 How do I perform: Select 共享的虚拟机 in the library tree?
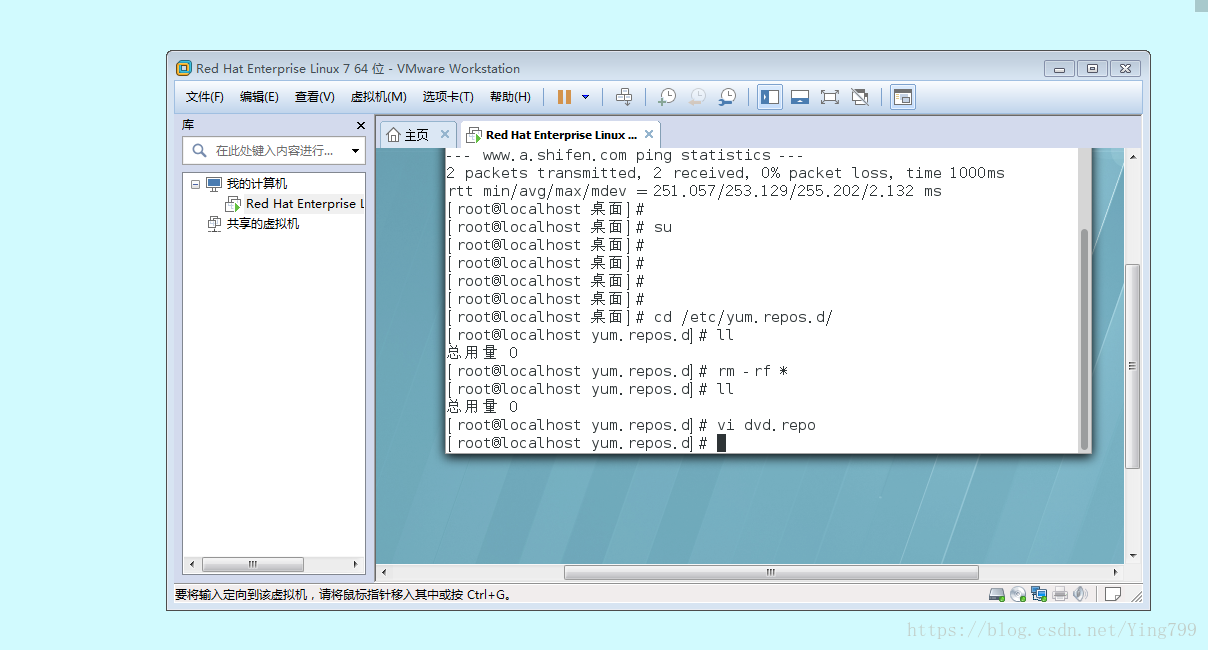pos(262,224)
